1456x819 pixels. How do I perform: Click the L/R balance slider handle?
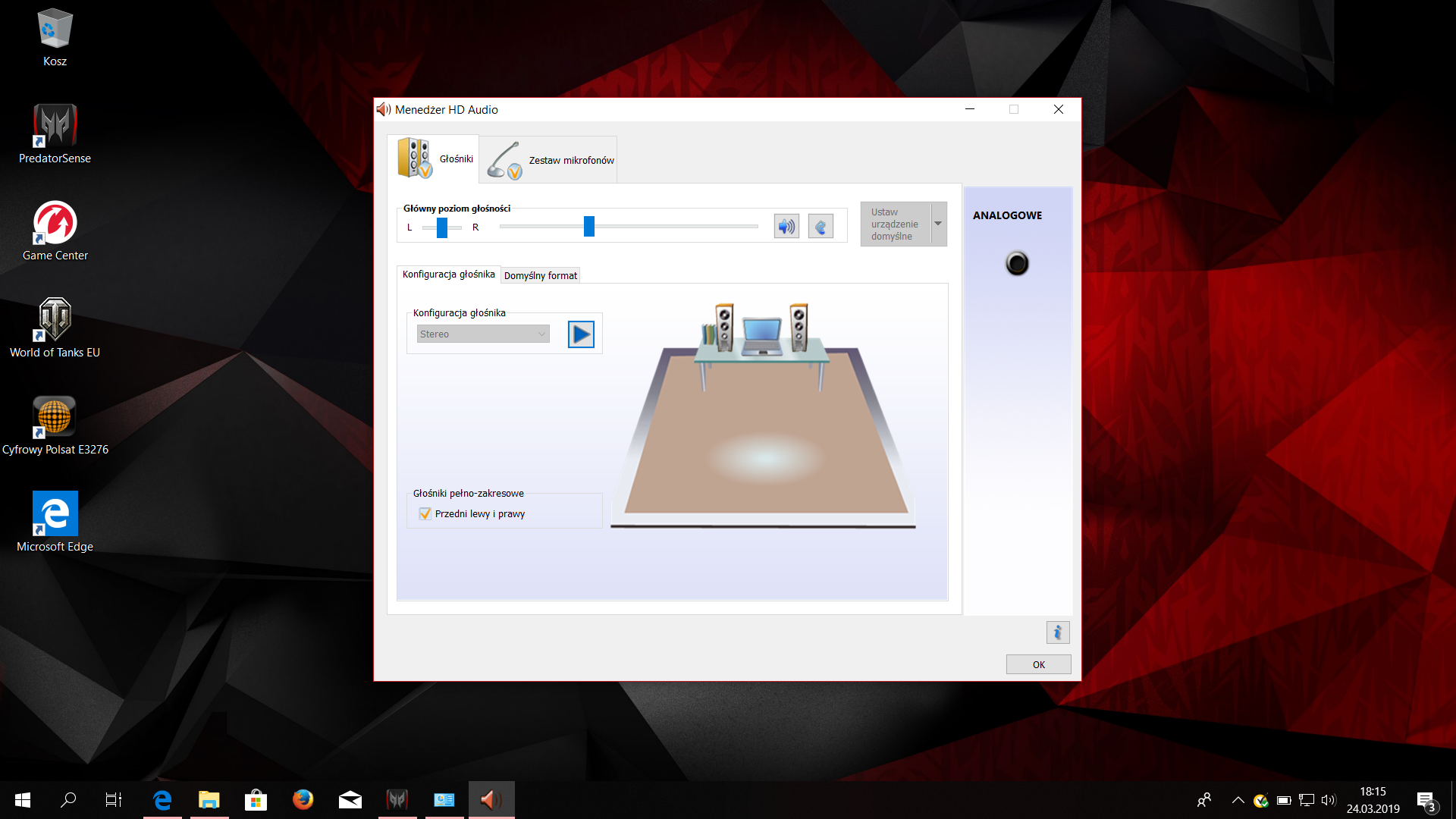[442, 227]
